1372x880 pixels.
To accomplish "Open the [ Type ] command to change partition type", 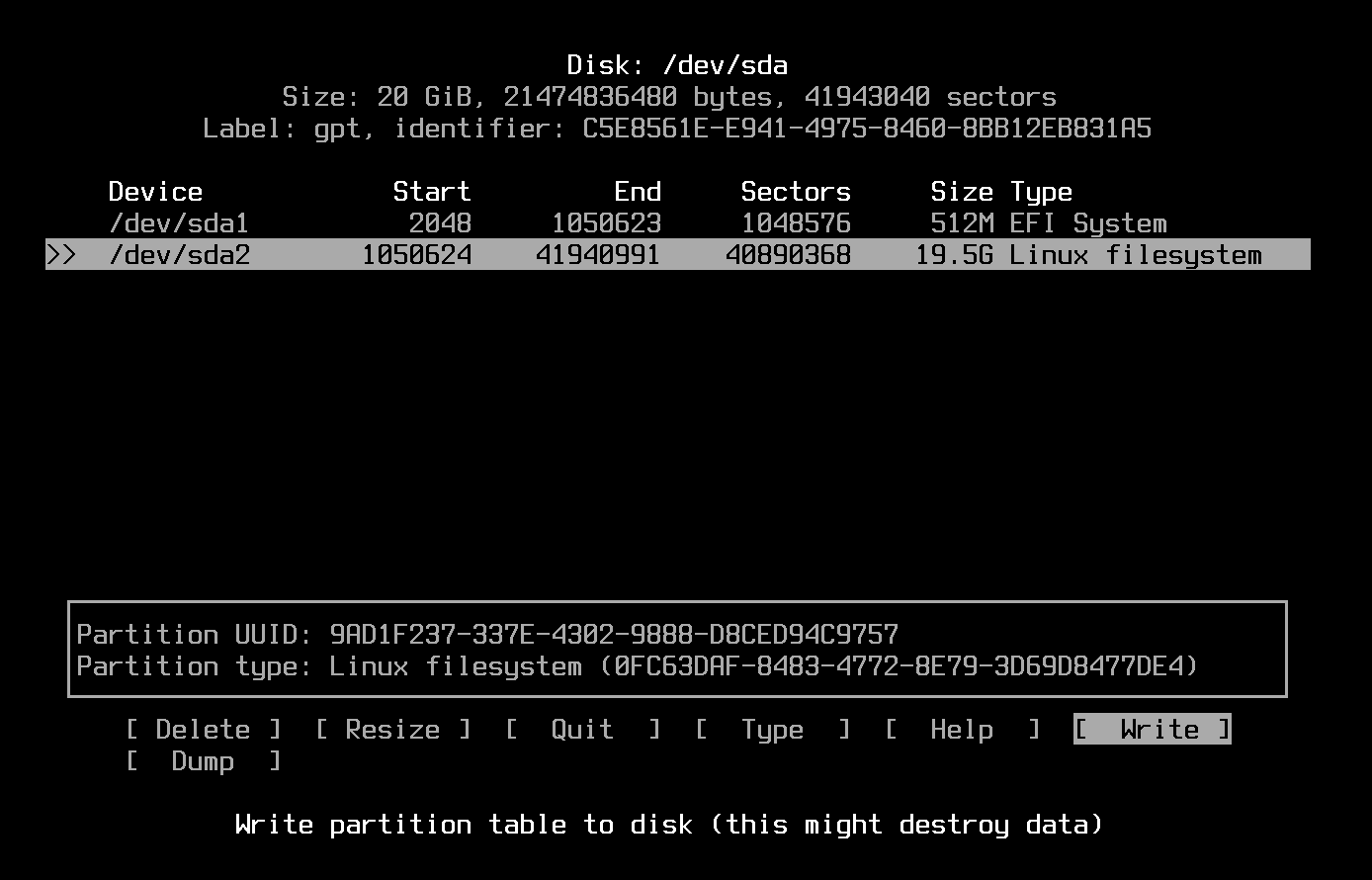I will (x=772, y=729).
